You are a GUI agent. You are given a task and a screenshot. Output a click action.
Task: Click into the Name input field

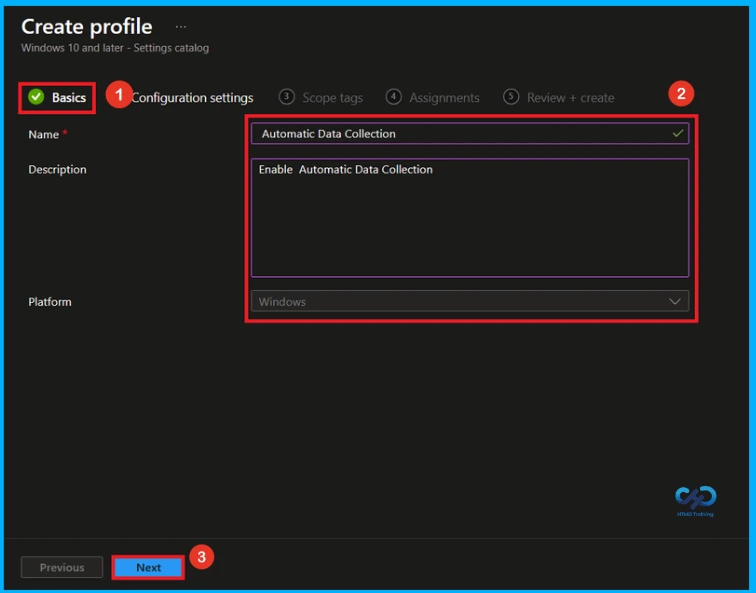pos(470,134)
